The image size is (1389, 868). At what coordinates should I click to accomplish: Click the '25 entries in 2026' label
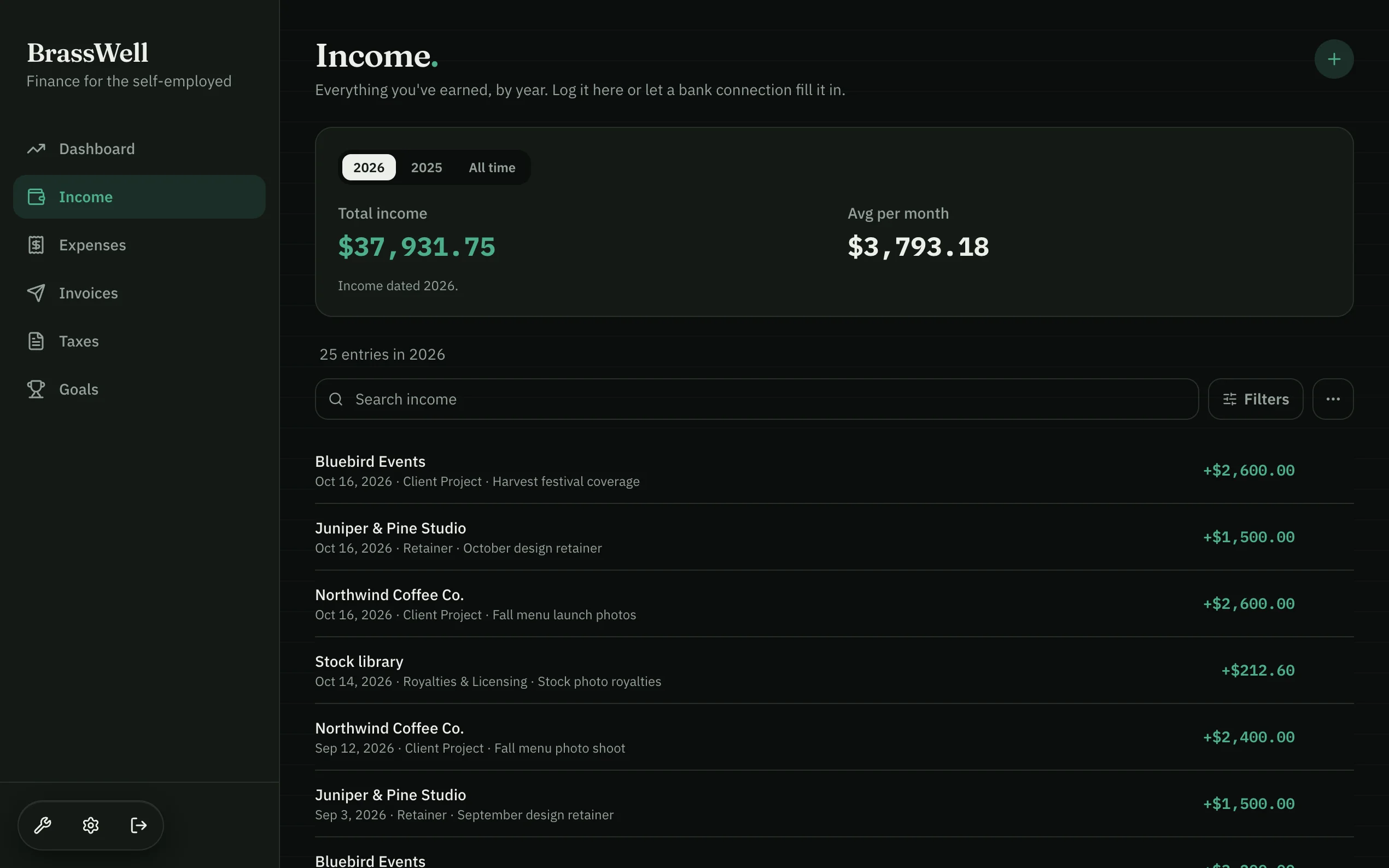pyautogui.click(x=382, y=354)
